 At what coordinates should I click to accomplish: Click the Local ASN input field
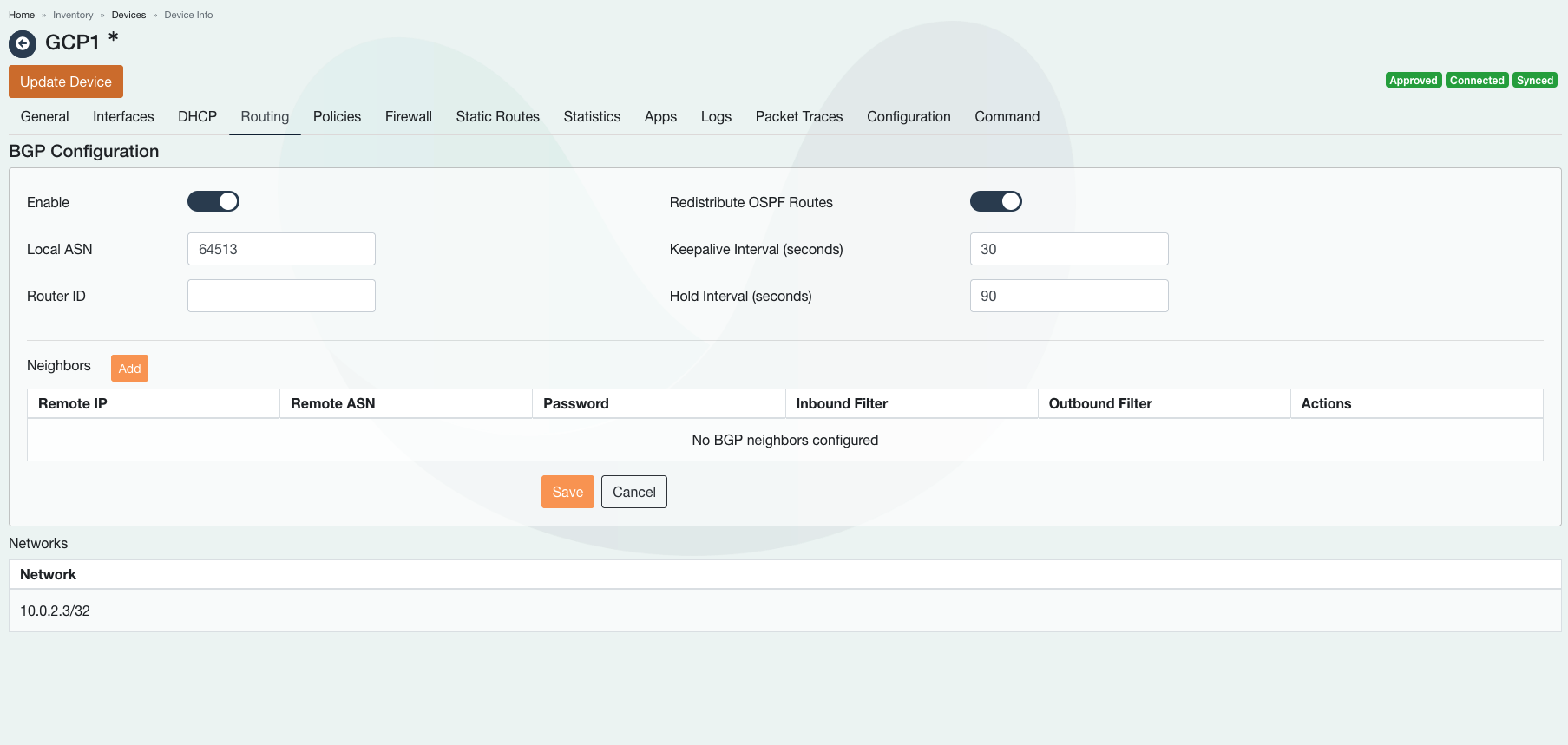coord(281,249)
